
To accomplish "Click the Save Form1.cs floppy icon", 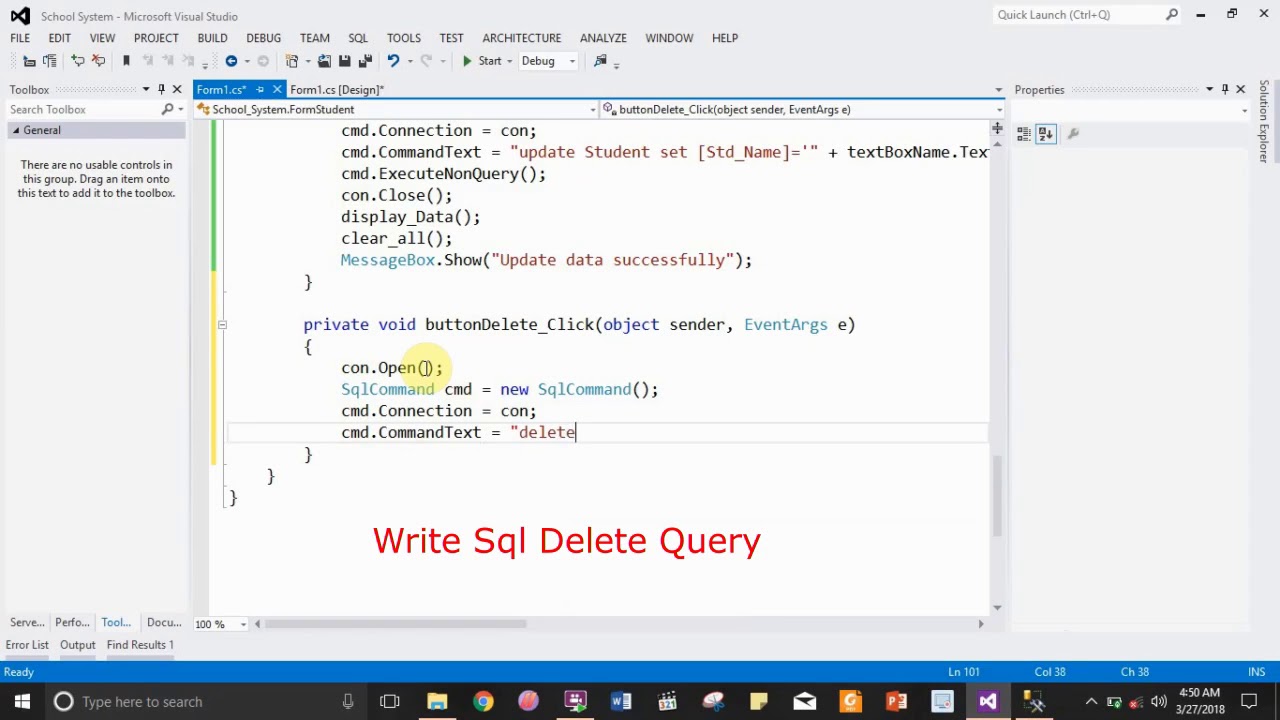I will click(345, 61).
